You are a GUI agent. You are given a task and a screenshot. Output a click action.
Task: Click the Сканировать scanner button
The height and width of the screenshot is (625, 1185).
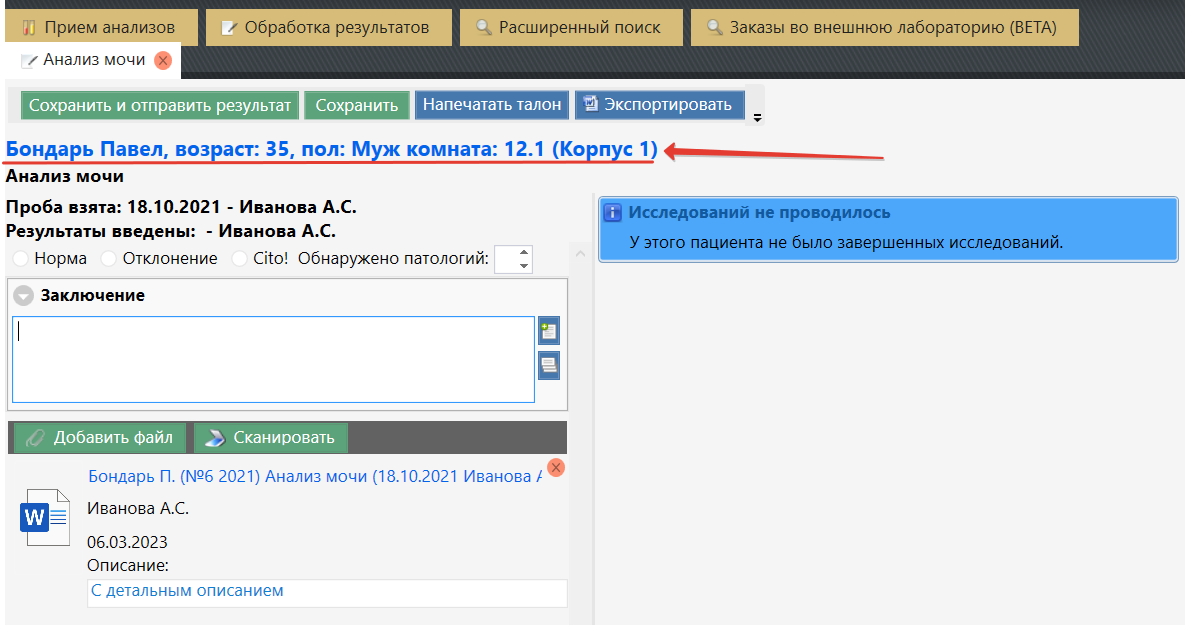(x=271, y=438)
